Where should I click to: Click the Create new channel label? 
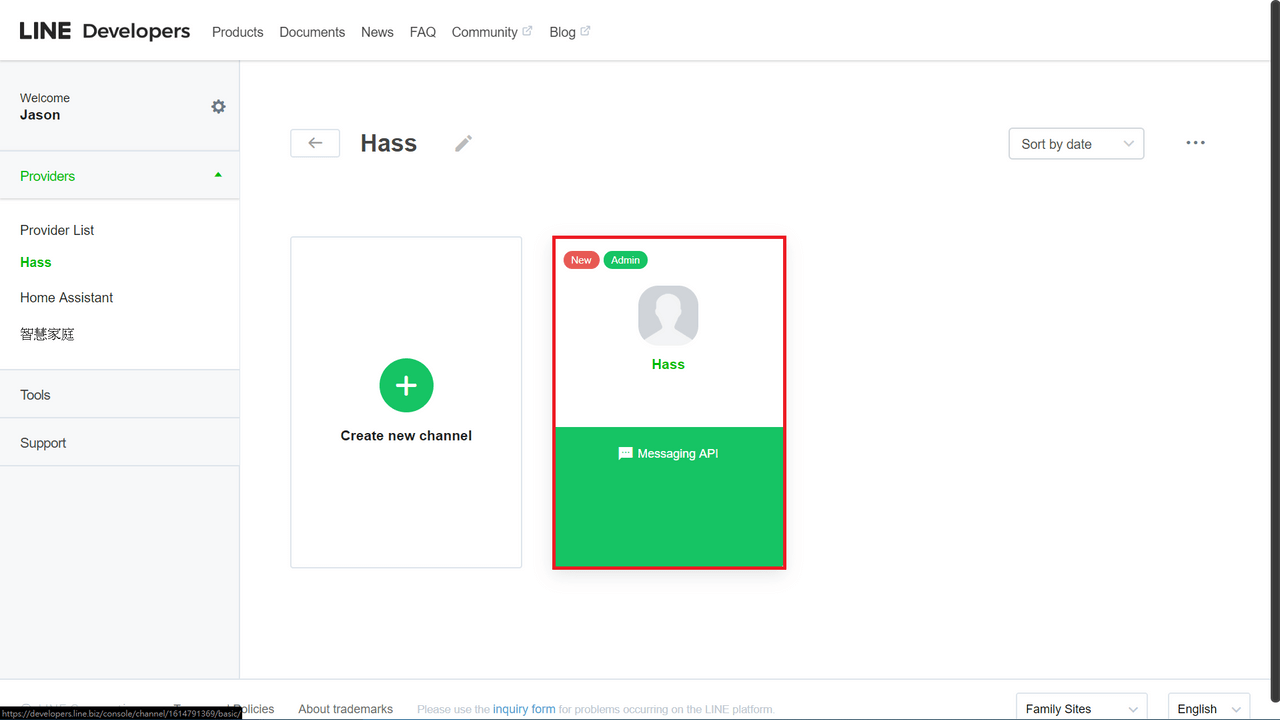point(406,436)
